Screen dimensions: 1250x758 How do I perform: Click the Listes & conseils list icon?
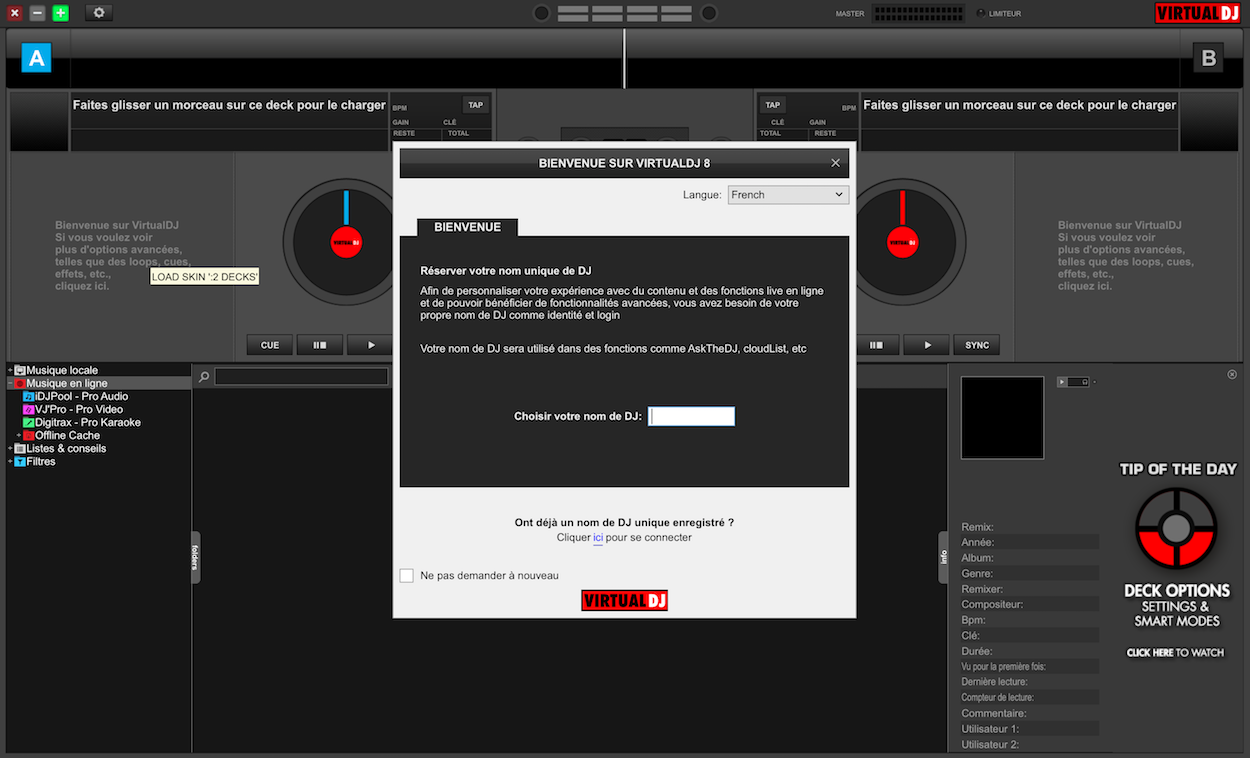point(20,448)
